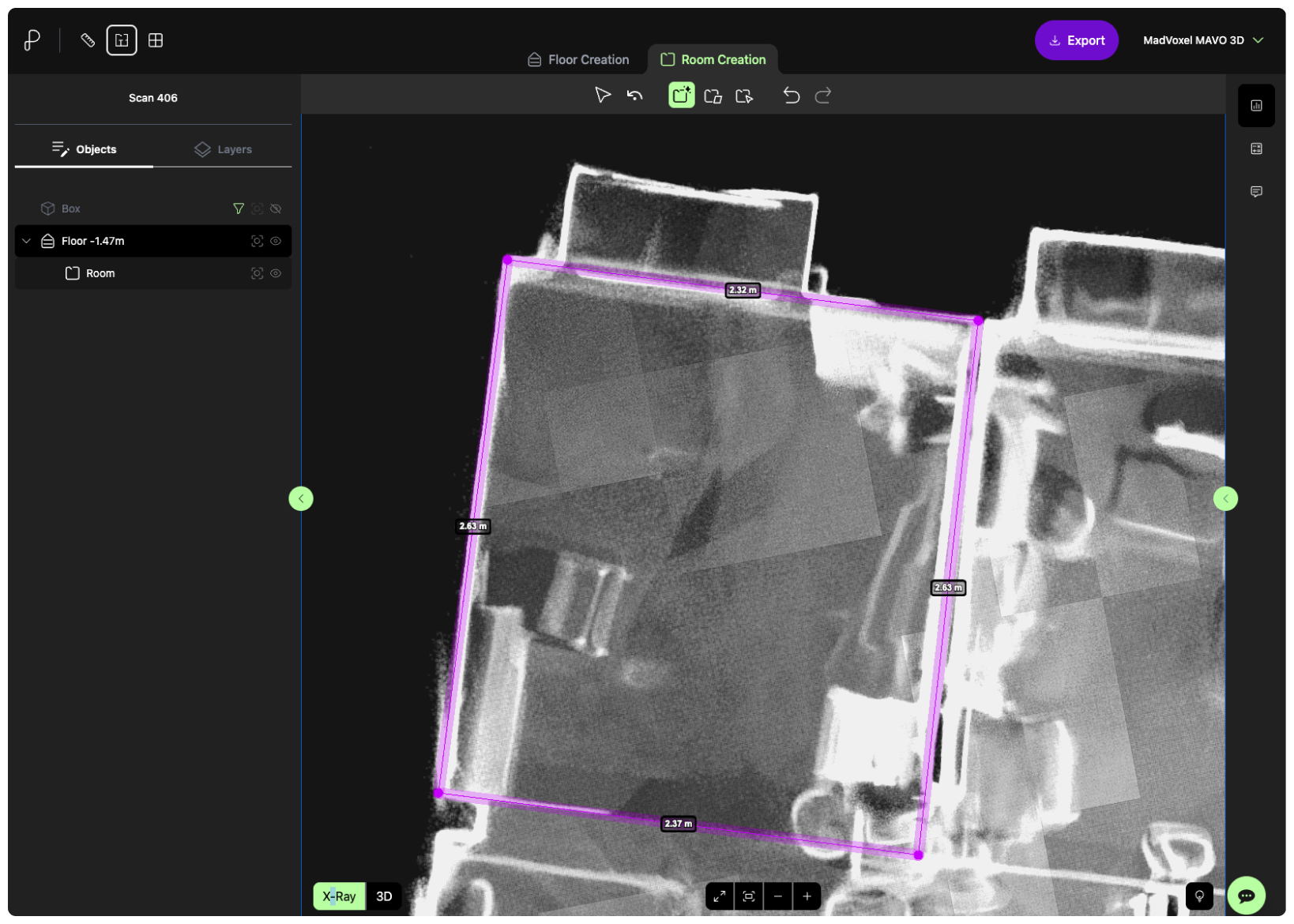Open the comments panel icon
This screenshot has width=1294, height=924.
1256,192
